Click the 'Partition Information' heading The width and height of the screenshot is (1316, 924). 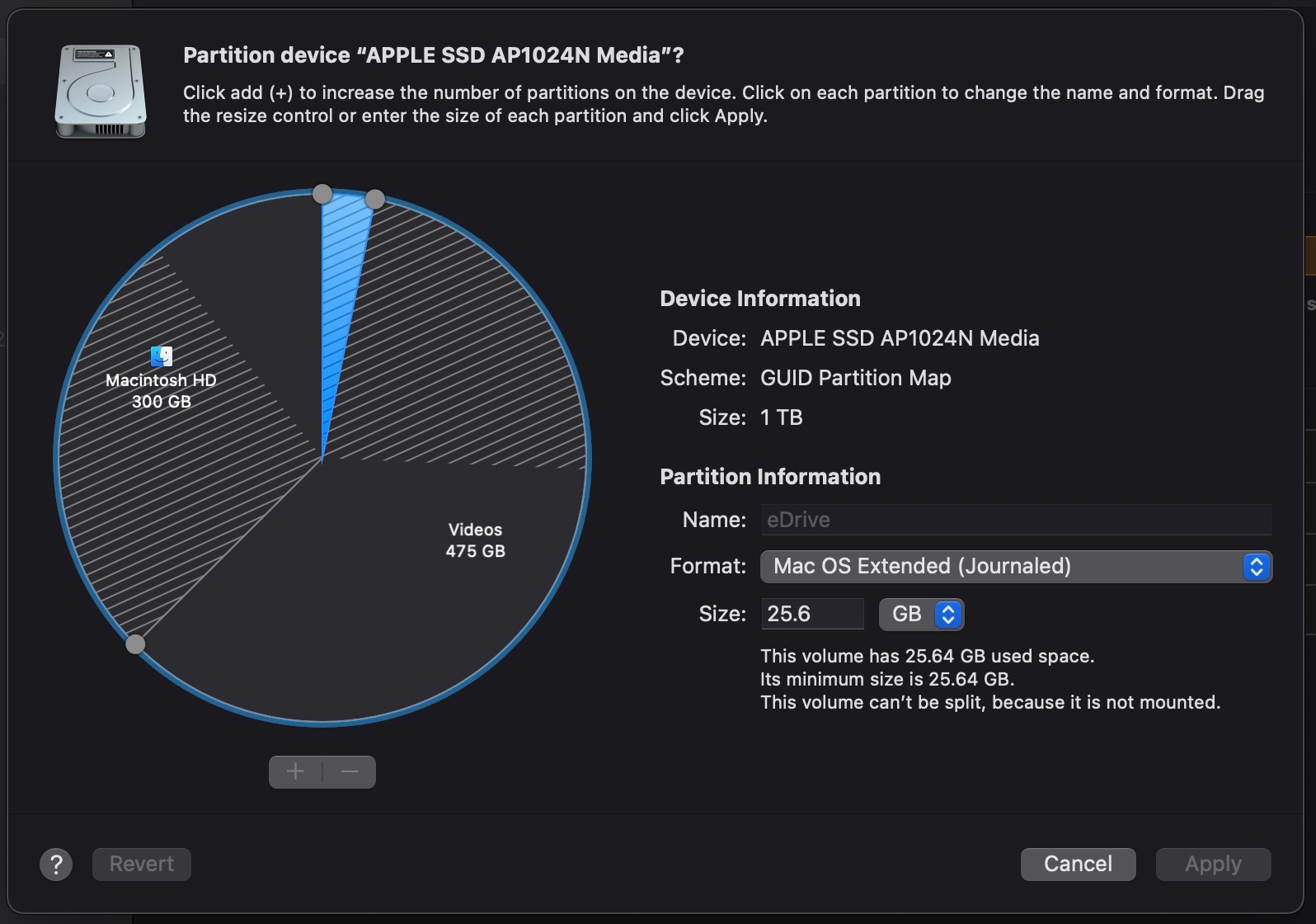point(770,477)
